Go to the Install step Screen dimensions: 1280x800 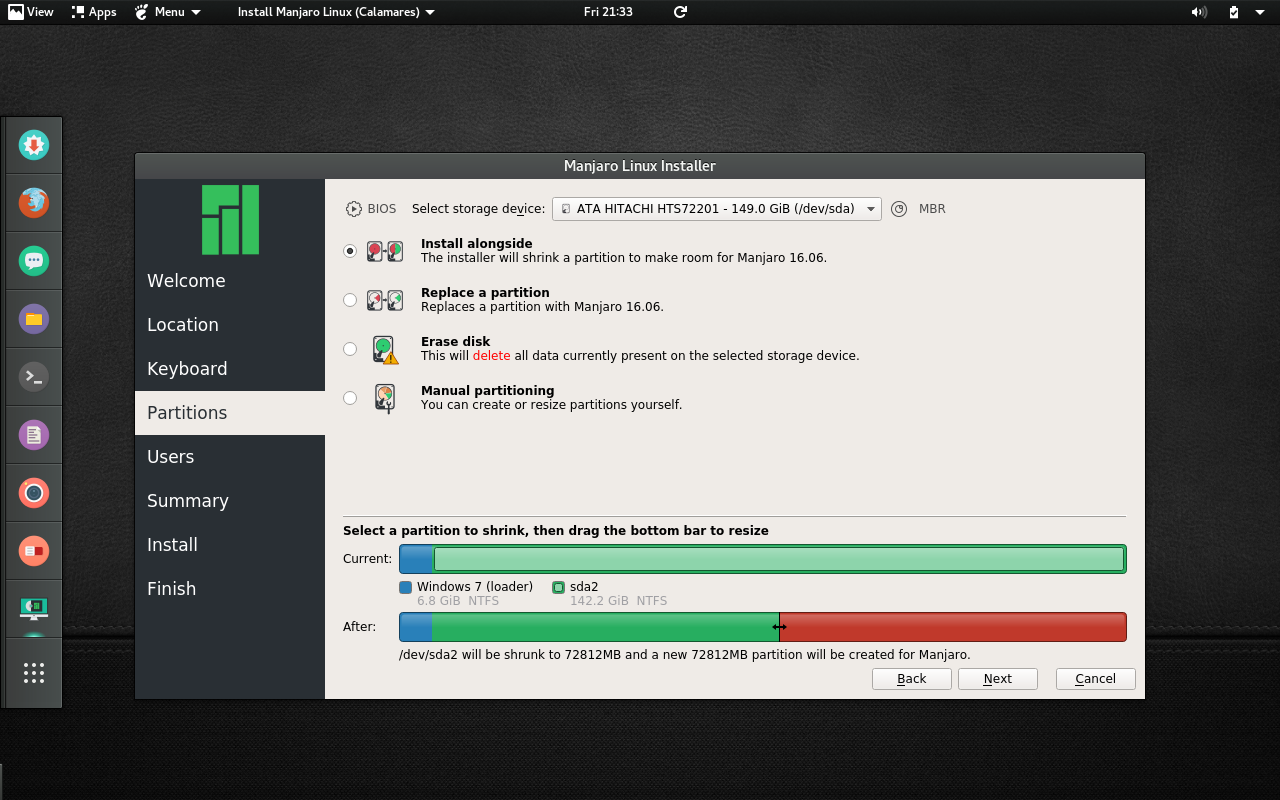230,545
